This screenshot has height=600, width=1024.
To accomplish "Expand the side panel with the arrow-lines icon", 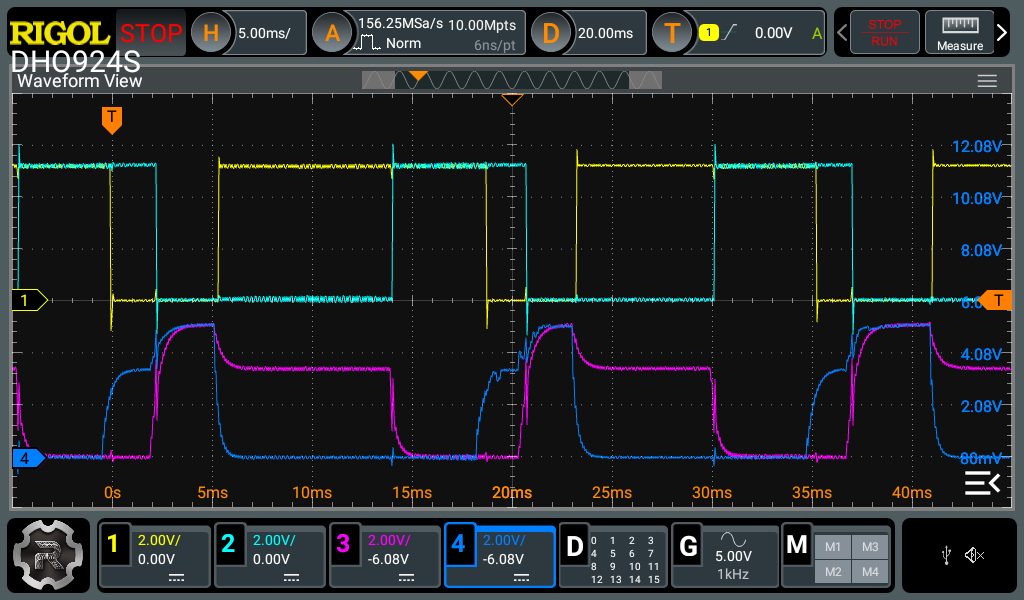I will point(981,484).
